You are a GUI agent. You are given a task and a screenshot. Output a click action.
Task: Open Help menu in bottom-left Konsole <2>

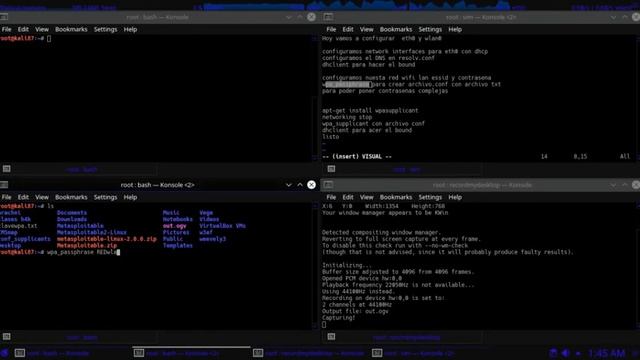(x=130, y=197)
